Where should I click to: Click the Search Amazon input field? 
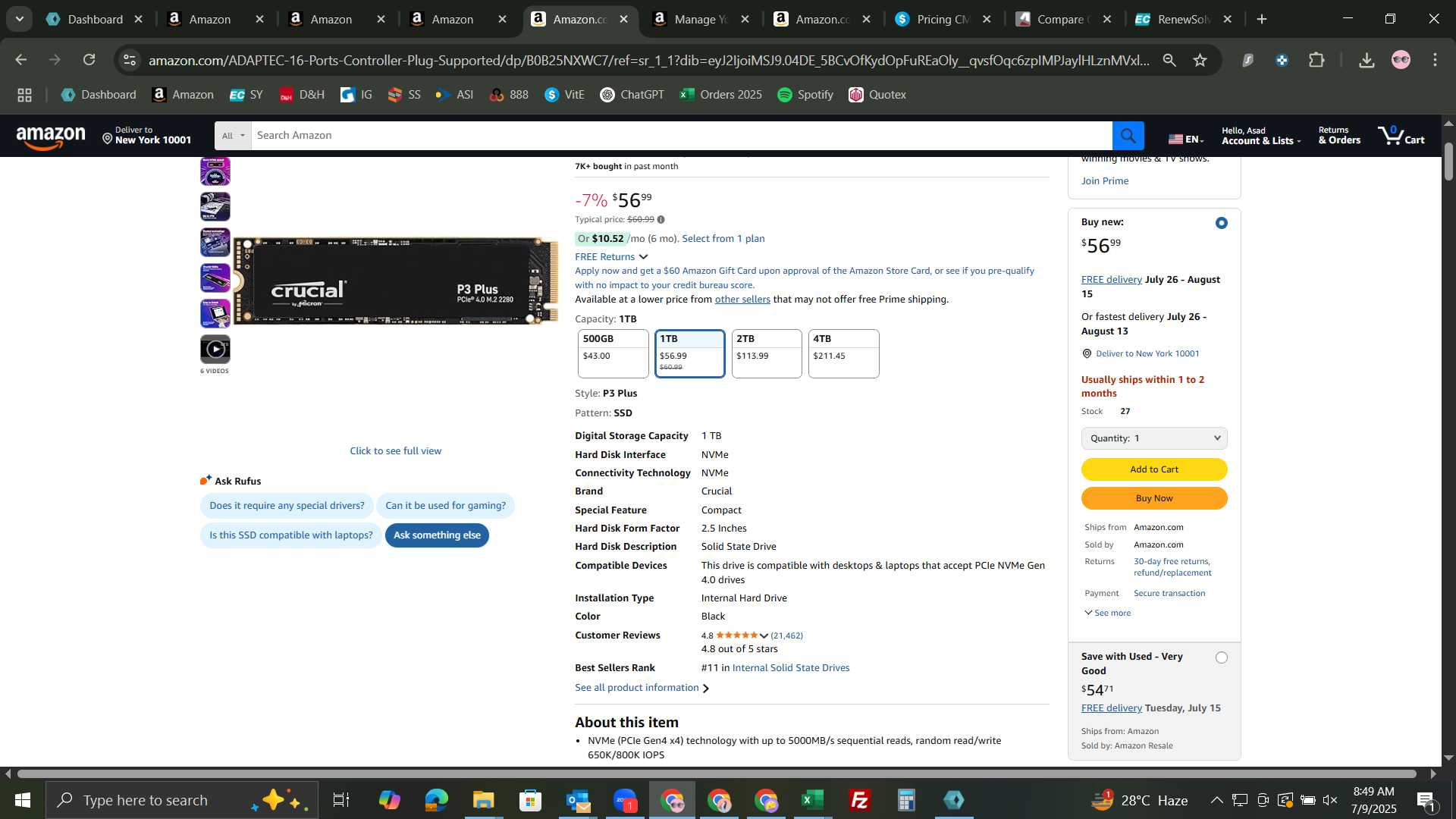(682, 136)
